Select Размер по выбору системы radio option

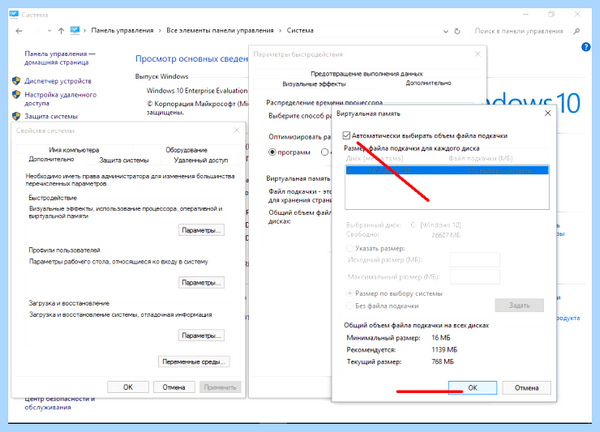point(349,293)
